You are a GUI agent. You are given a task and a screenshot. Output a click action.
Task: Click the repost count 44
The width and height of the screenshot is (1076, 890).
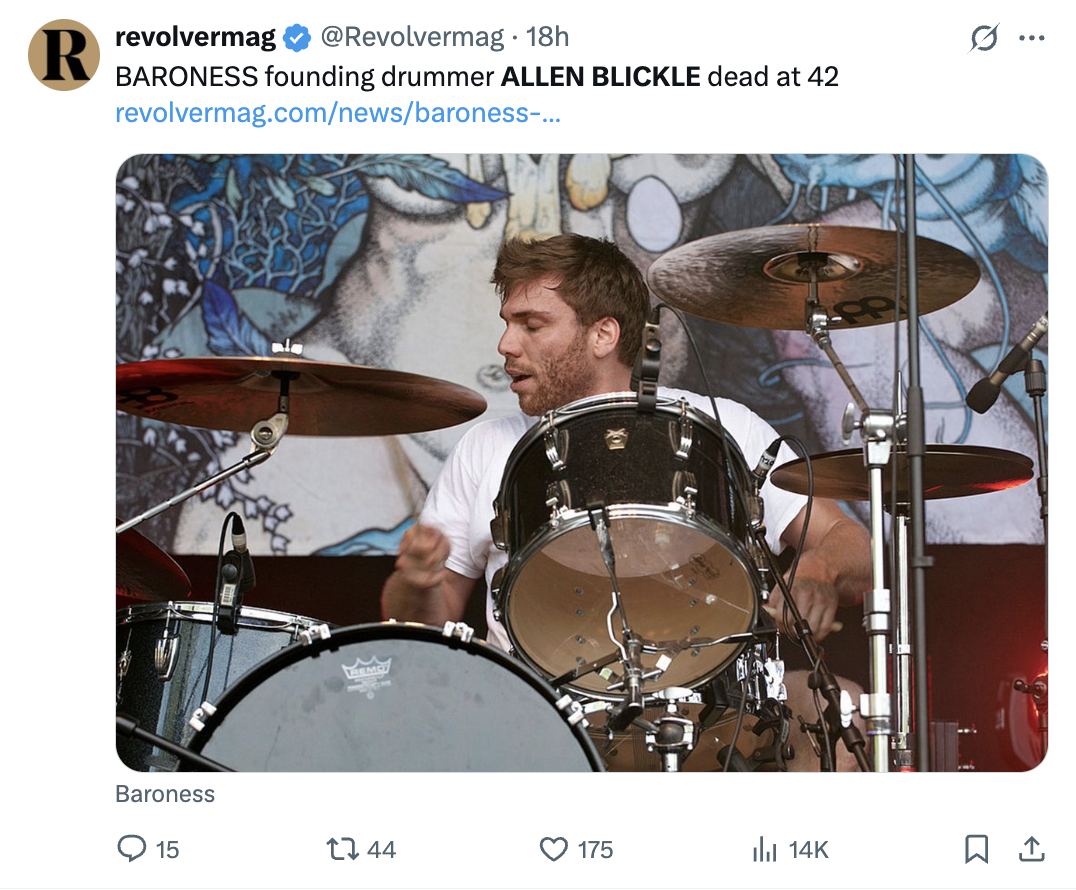point(381,850)
